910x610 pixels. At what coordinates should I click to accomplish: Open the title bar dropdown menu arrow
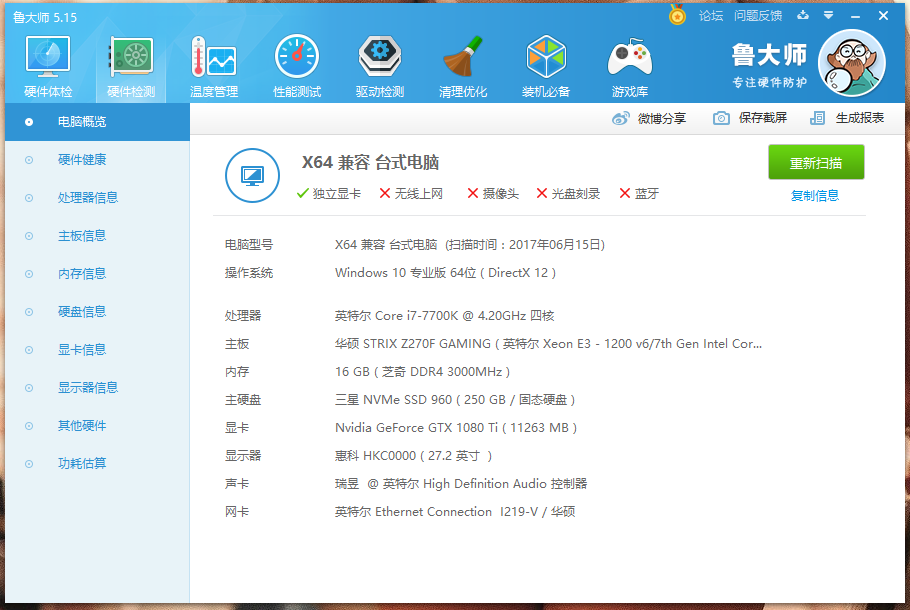coord(828,15)
